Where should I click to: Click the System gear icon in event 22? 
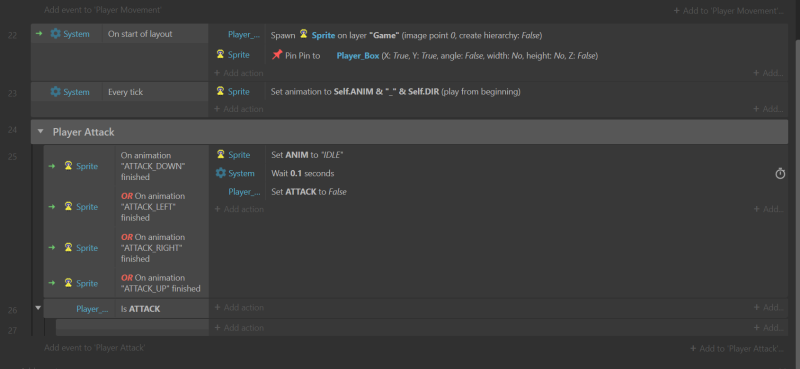56,34
